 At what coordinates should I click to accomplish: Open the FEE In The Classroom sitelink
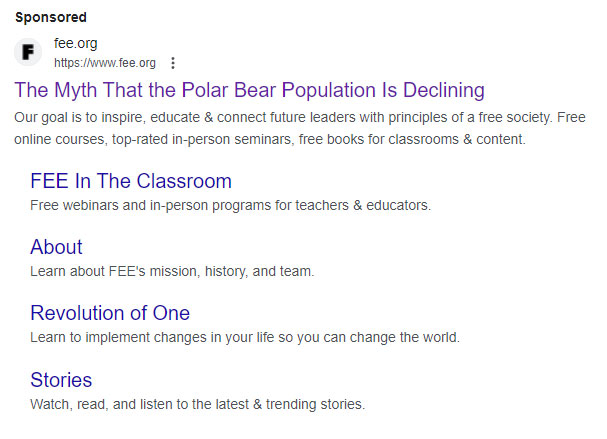pyautogui.click(x=131, y=181)
